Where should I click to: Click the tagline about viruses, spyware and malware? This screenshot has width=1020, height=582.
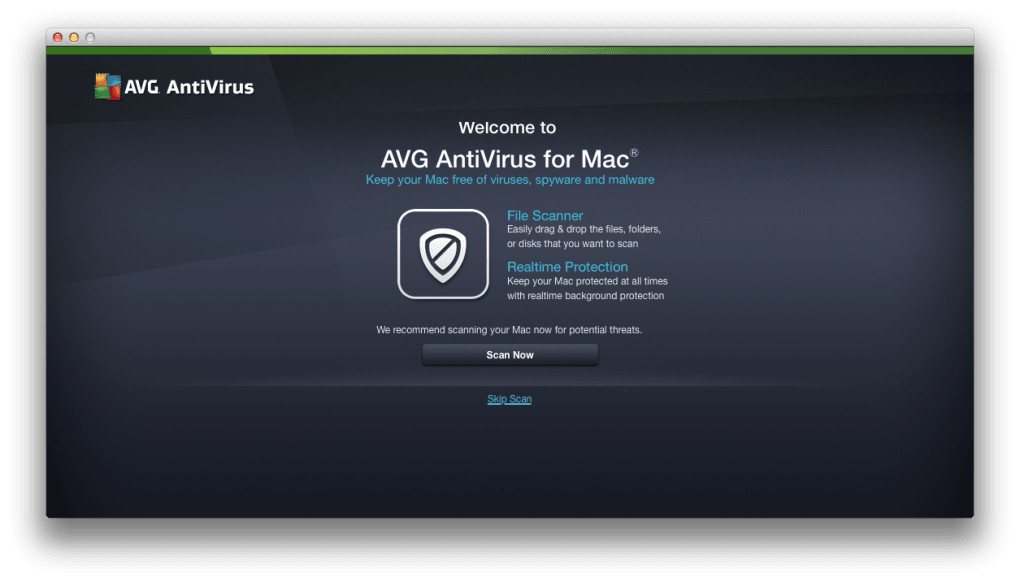(509, 179)
